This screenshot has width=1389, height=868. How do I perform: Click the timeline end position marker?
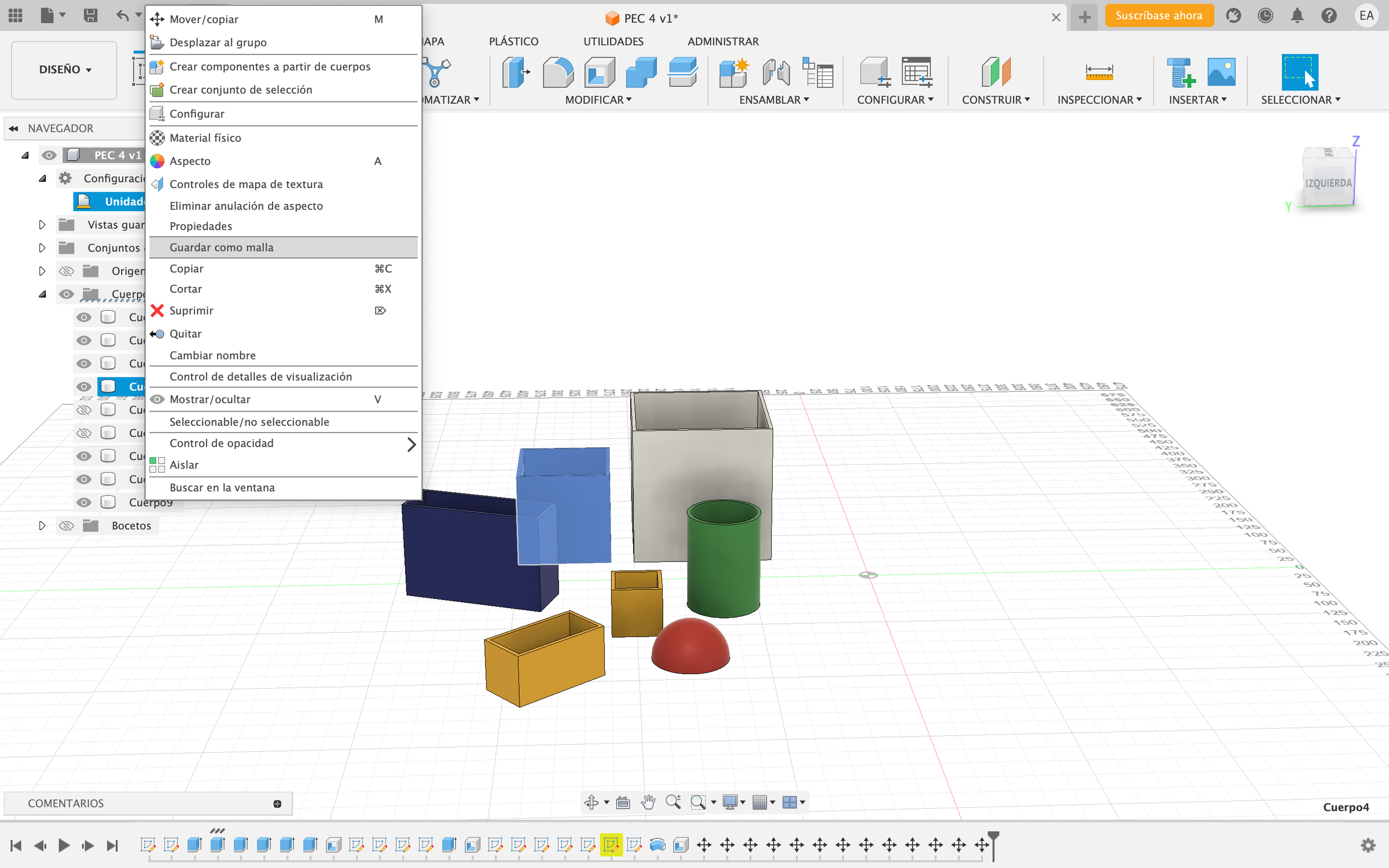(993, 845)
